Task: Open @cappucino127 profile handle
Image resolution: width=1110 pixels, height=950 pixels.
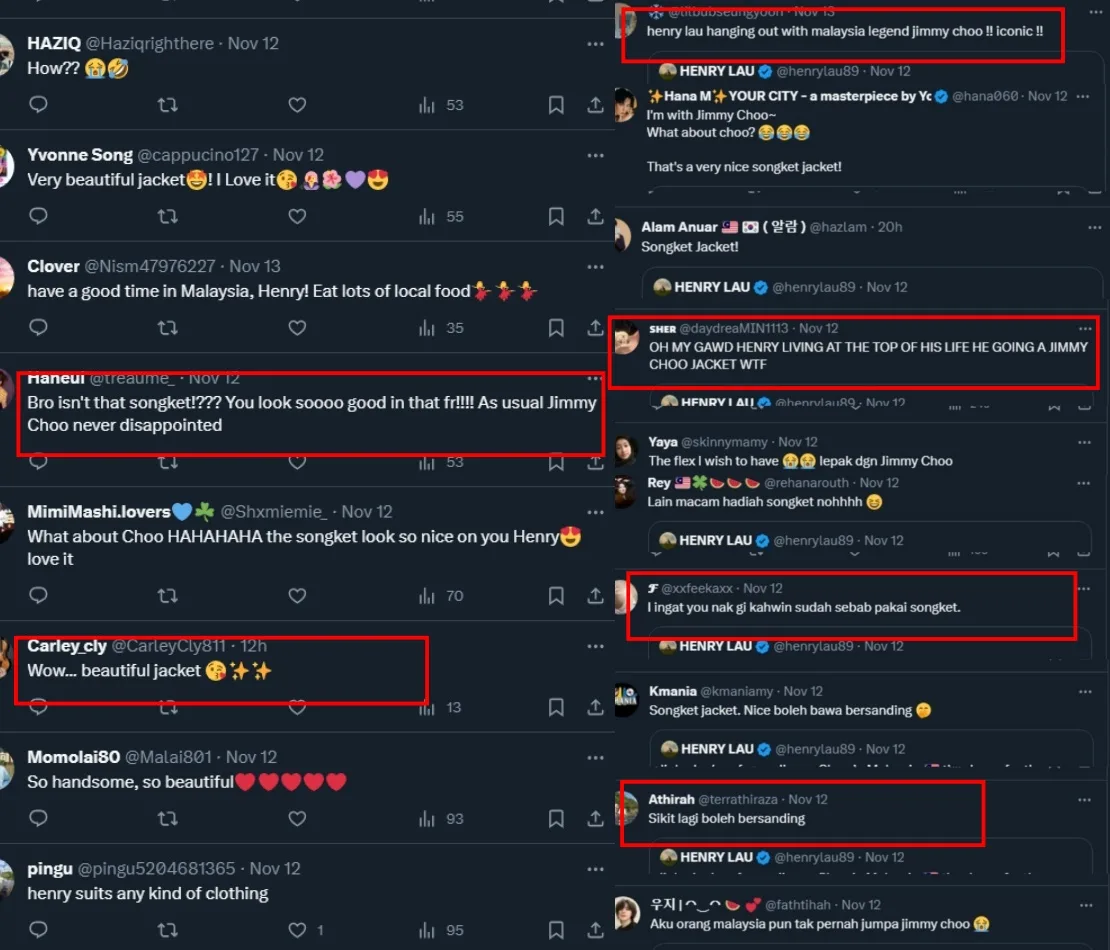Action: tap(198, 155)
